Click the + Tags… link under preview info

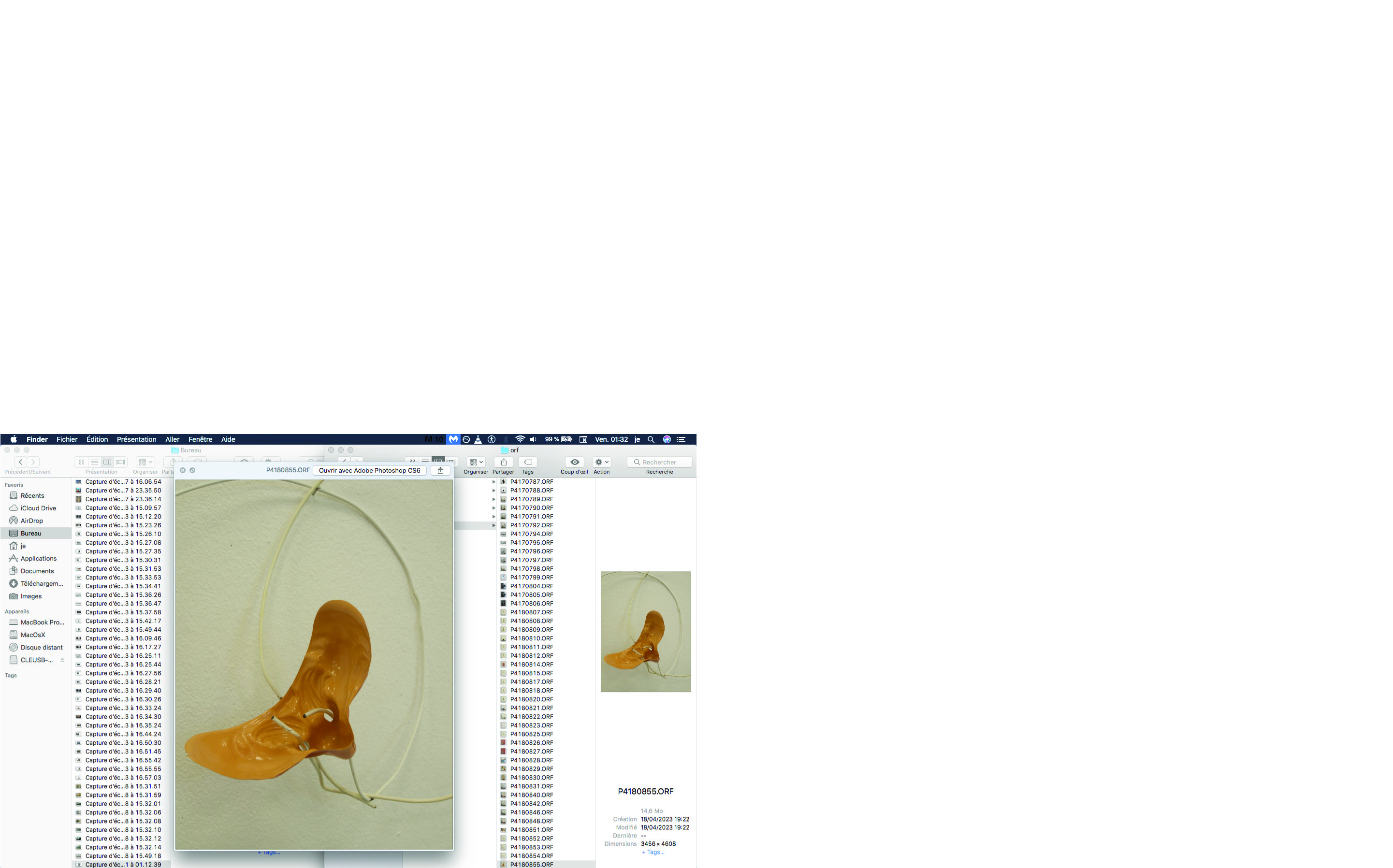coord(653,852)
